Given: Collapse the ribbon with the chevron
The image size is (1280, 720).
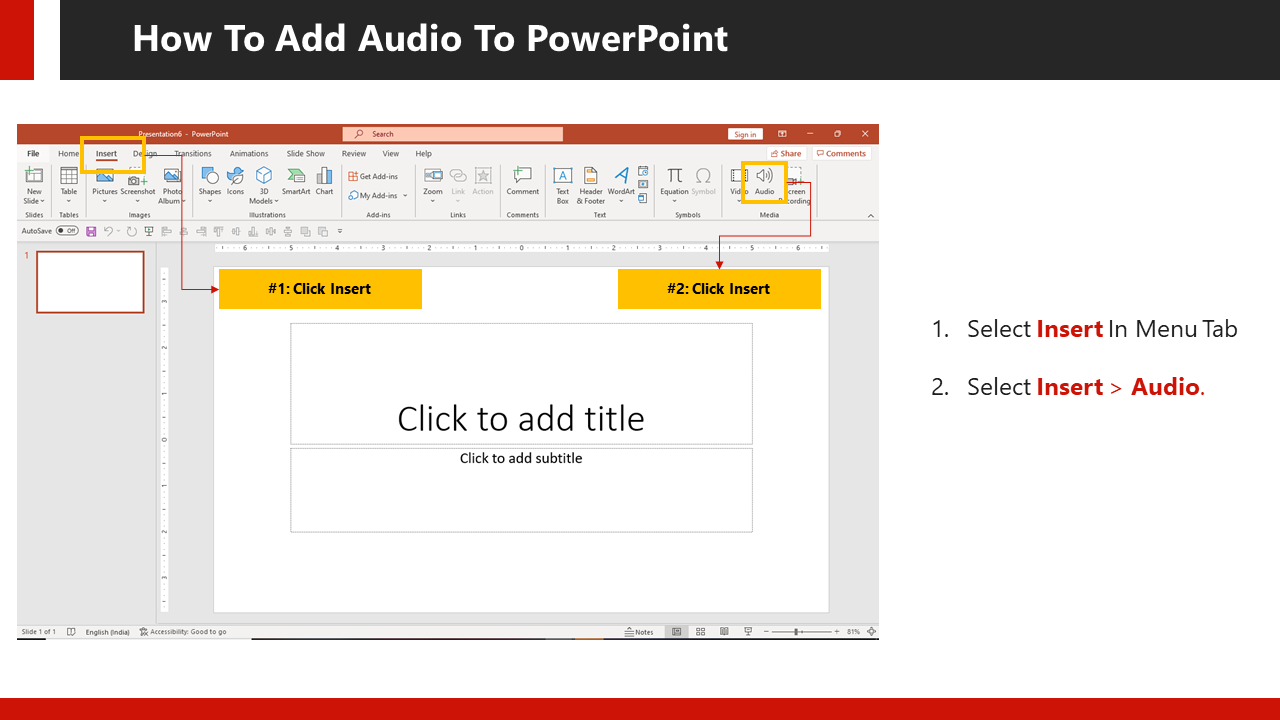Looking at the screenshot, I should point(870,215).
